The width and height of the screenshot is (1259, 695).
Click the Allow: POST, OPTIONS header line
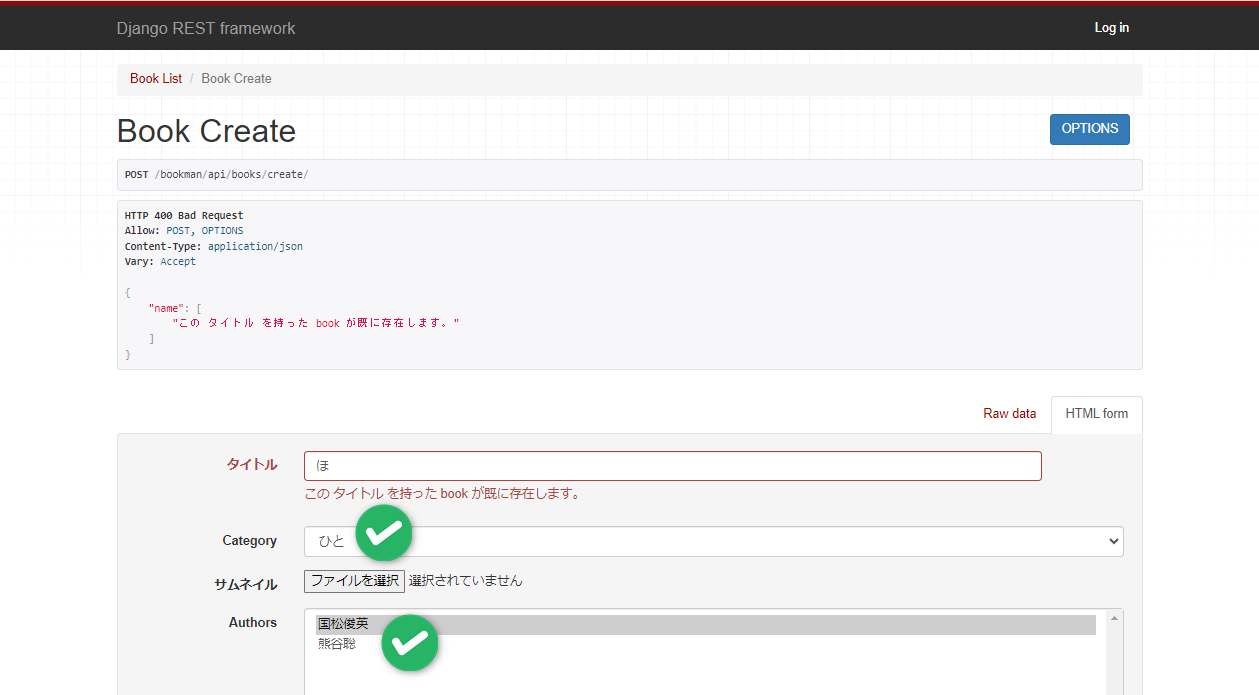(x=184, y=231)
